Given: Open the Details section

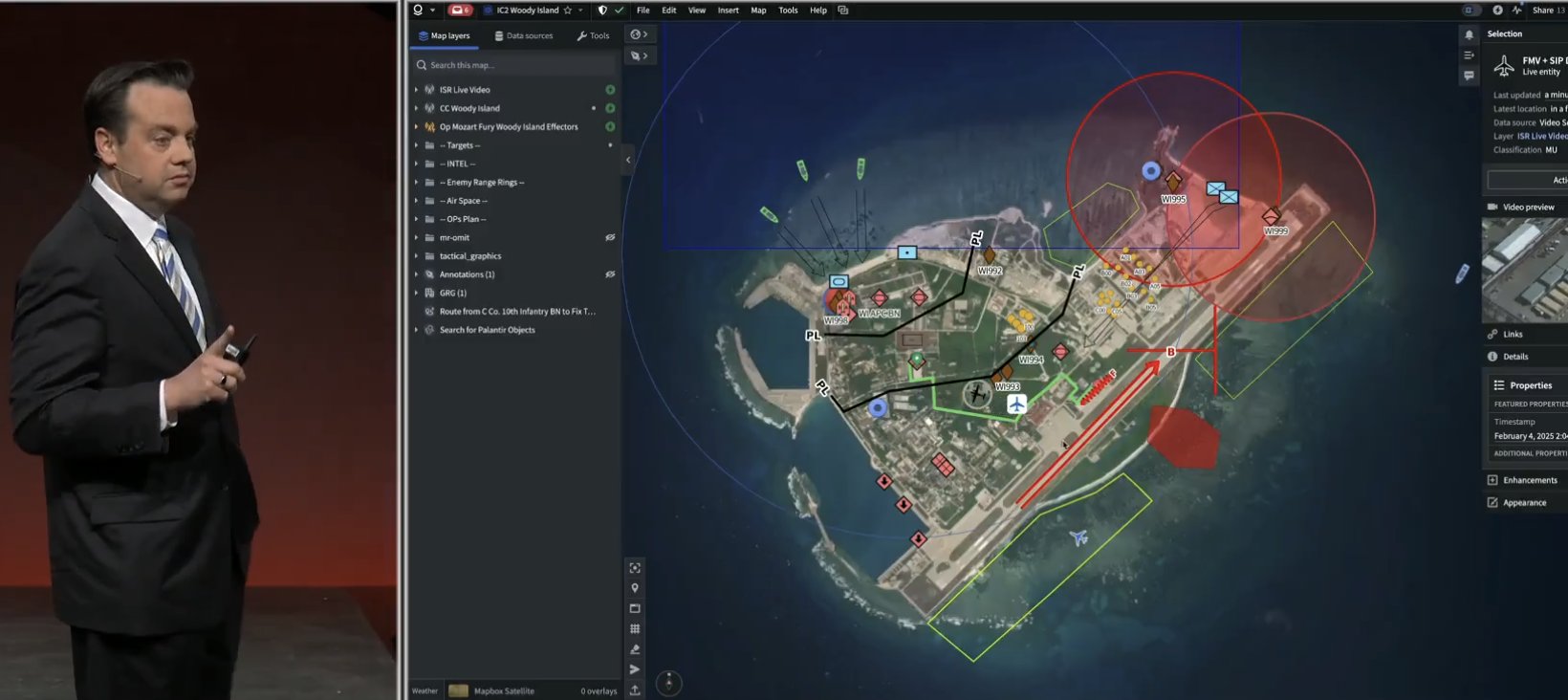Looking at the screenshot, I should click(x=1515, y=357).
